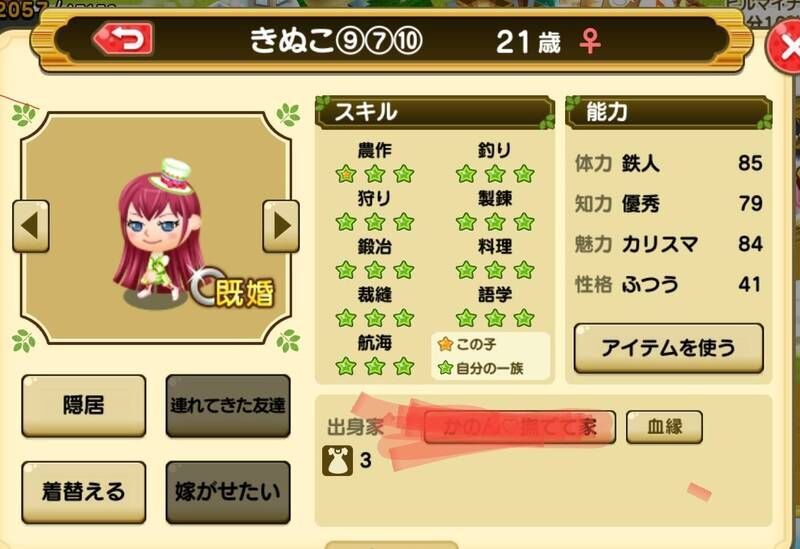This screenshot has width=800, height=549.
Task: Click the first green star under 釣り
Action: pos(466,174)
